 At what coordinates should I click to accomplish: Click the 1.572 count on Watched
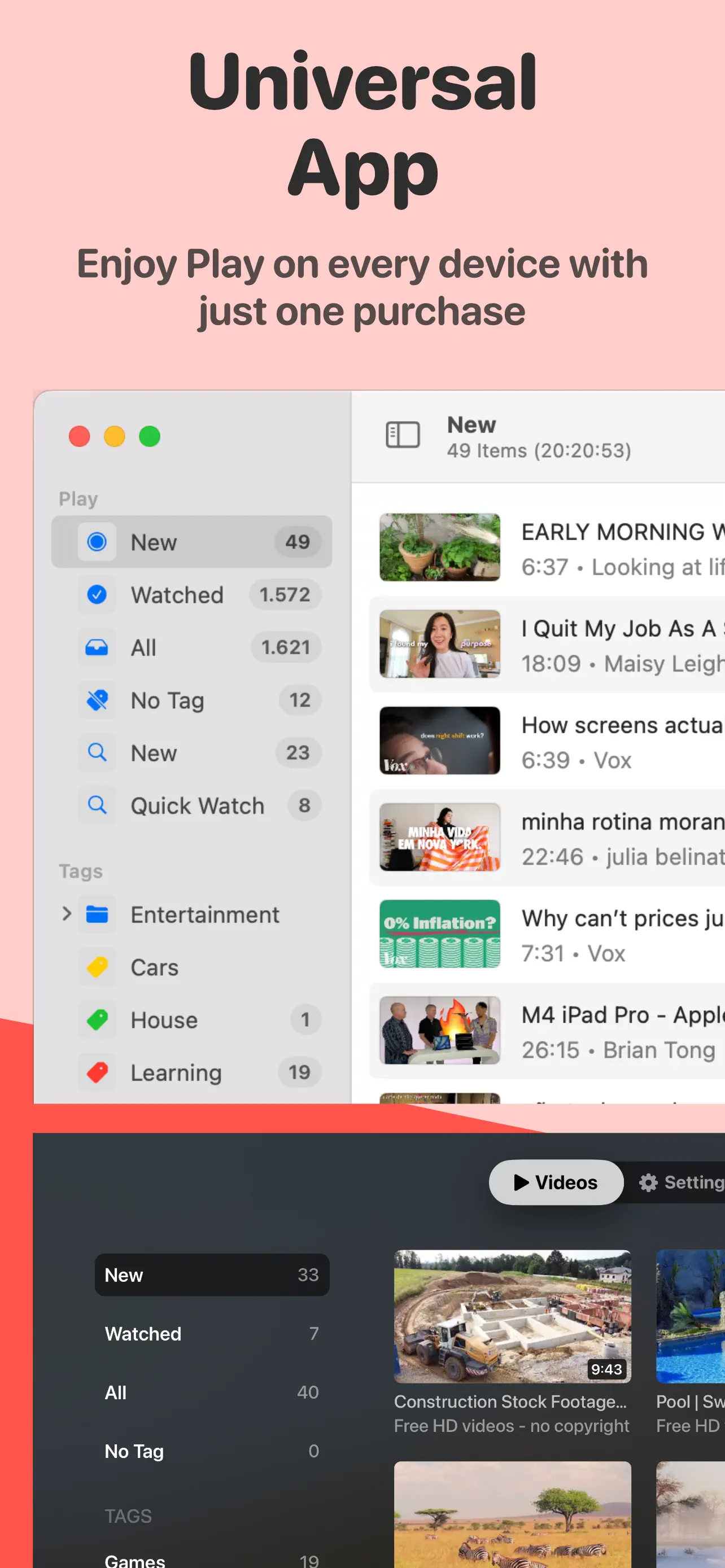click(285, 594)
